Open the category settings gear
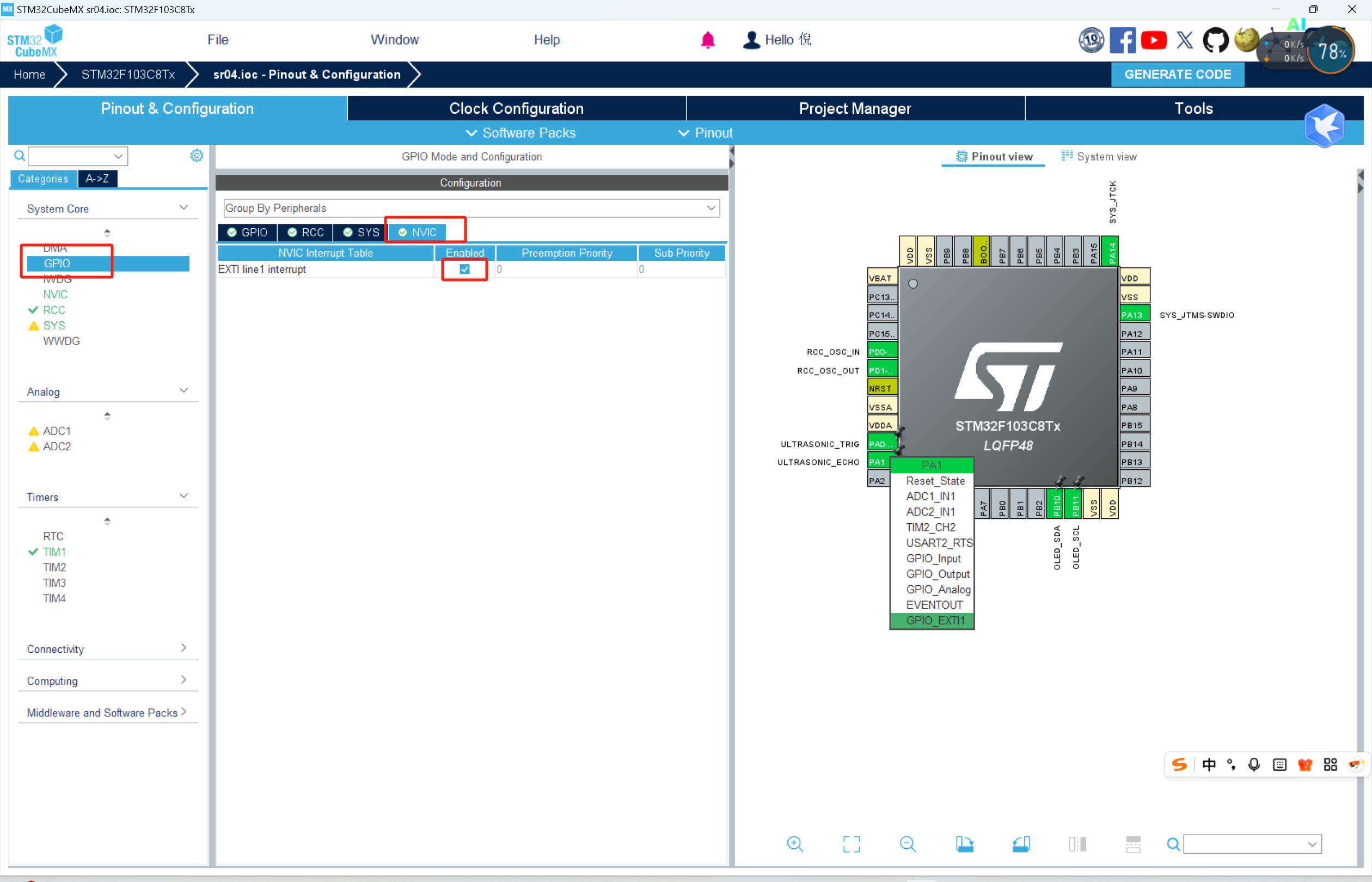 coord(197,156)
